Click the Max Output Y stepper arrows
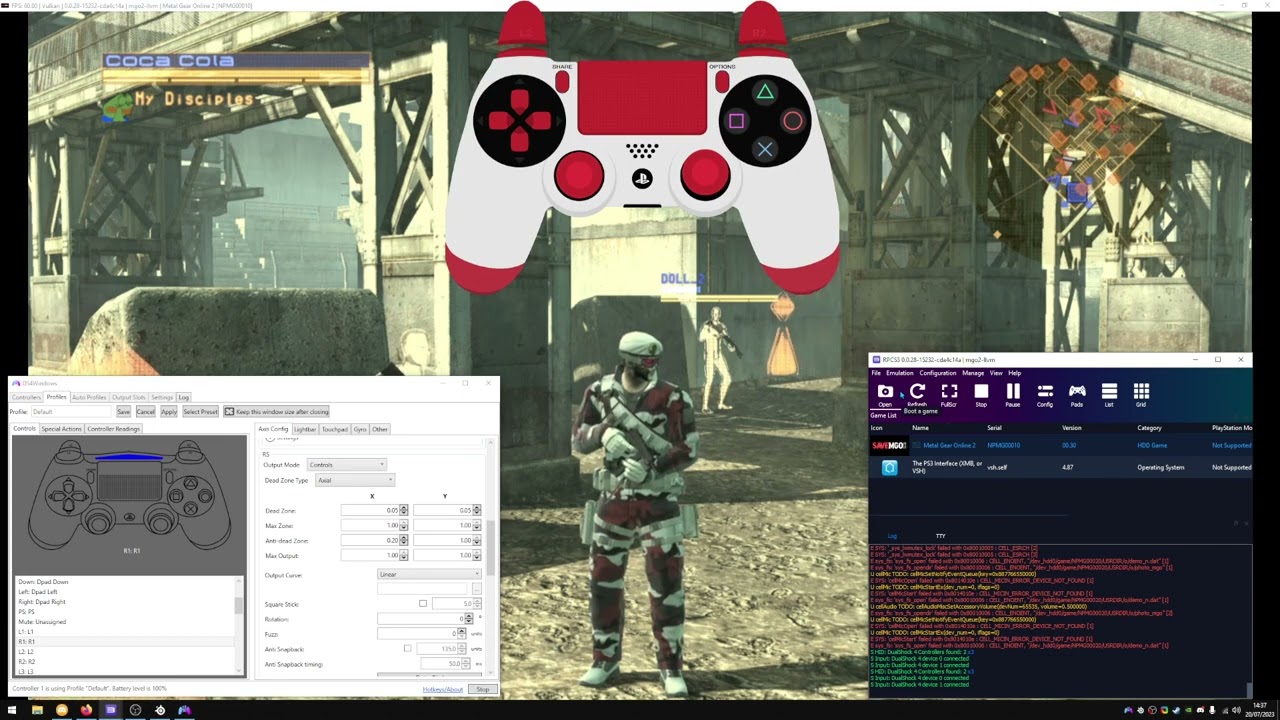 click(x=477, y=555)
